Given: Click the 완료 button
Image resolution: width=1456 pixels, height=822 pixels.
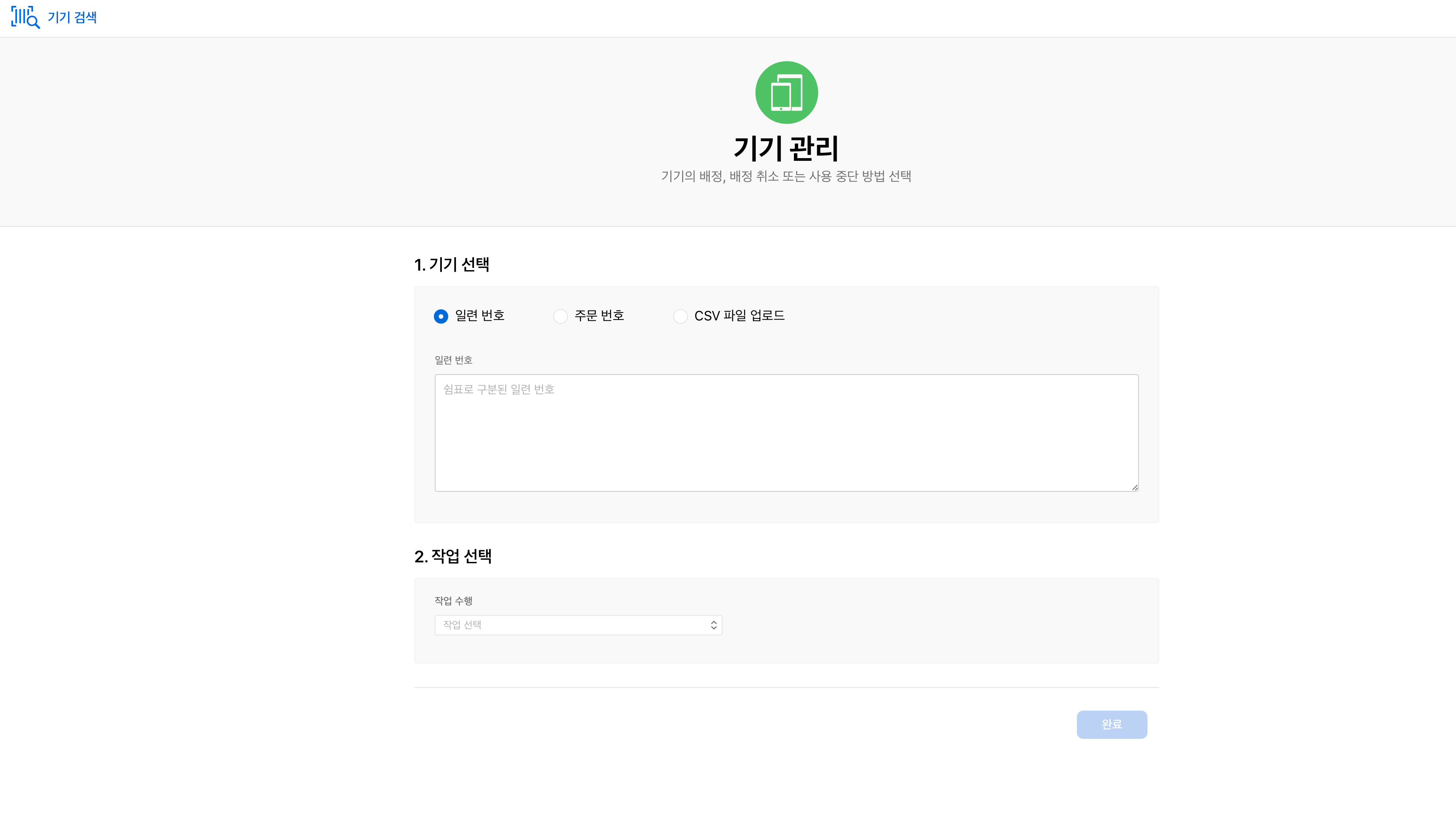Looking at the screenshot, I should [1112, 724].
